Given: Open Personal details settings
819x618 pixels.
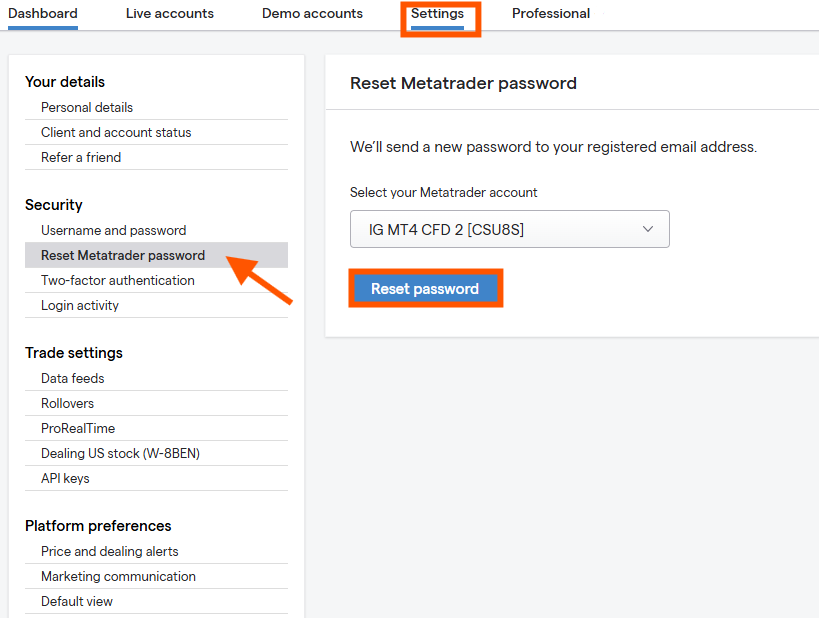Looking at the screenshot, I should pyautogui.click(x=88, y=107).
